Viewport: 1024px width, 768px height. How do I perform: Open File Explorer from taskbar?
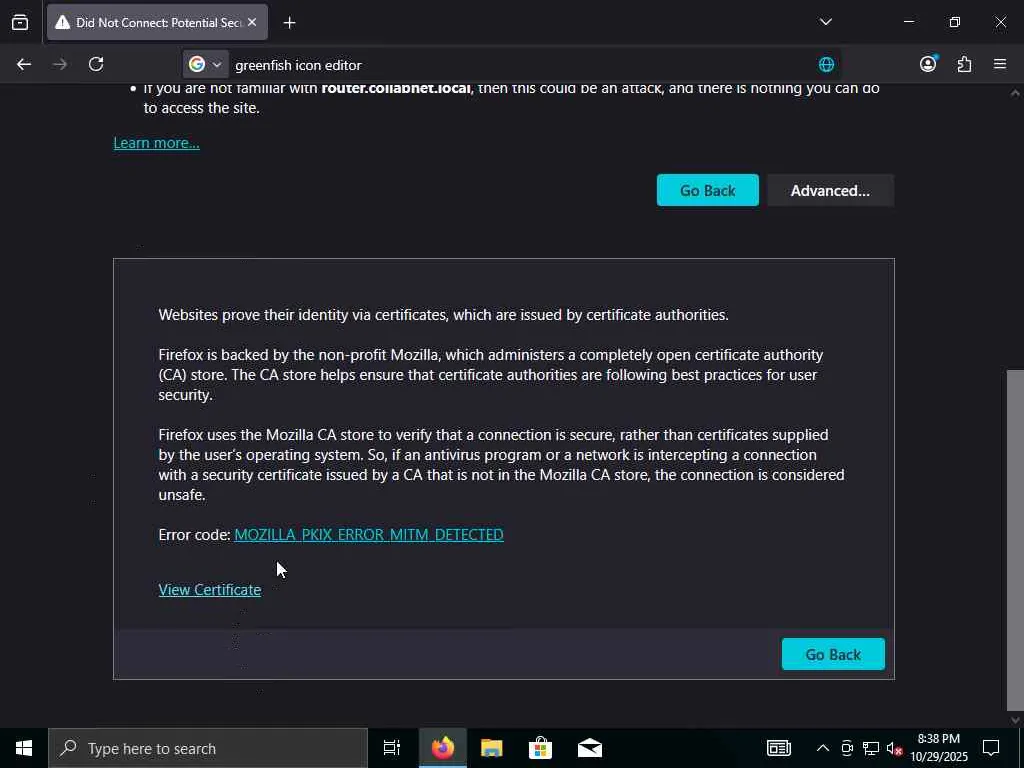[491, 748]
